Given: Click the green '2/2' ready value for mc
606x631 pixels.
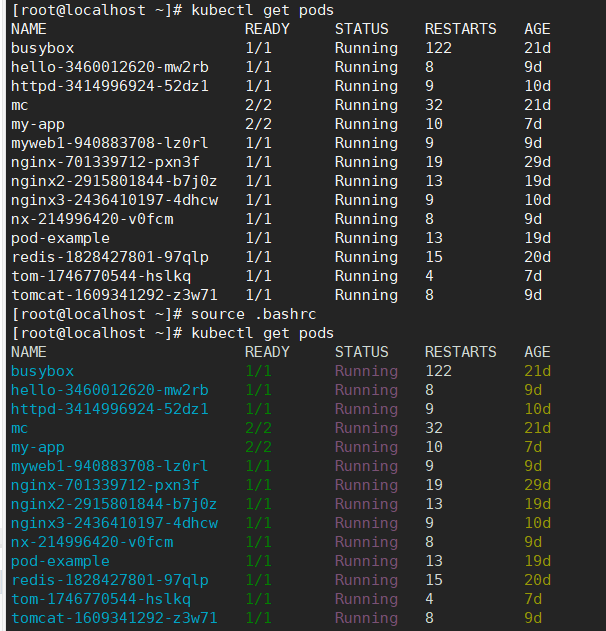Looking at the screenshot, I should 258,428.
